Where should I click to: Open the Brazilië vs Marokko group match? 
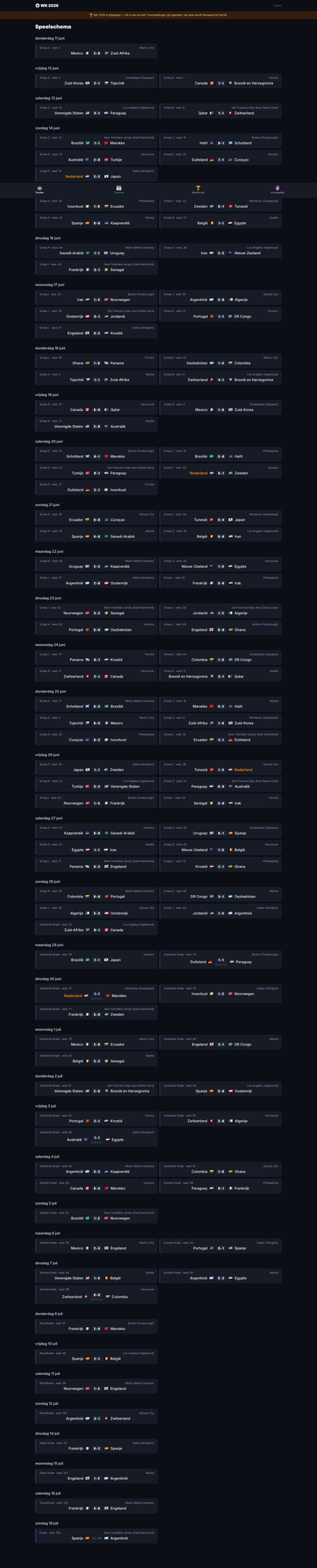pos(97,140)
